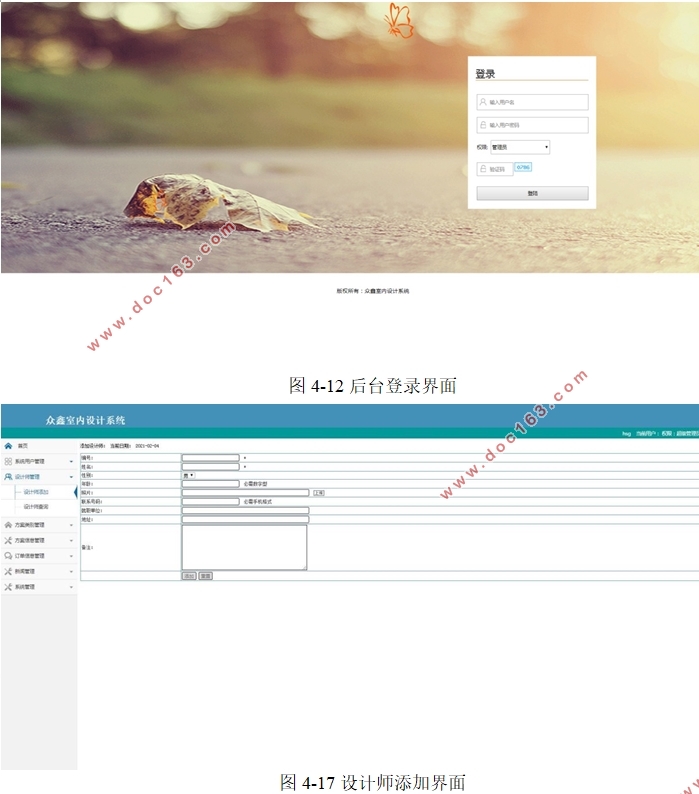Image resolution: width=699 pixels, height=794 pixels.
Task: Click the home icon beside 首页
Action: (x=8, y=446)
